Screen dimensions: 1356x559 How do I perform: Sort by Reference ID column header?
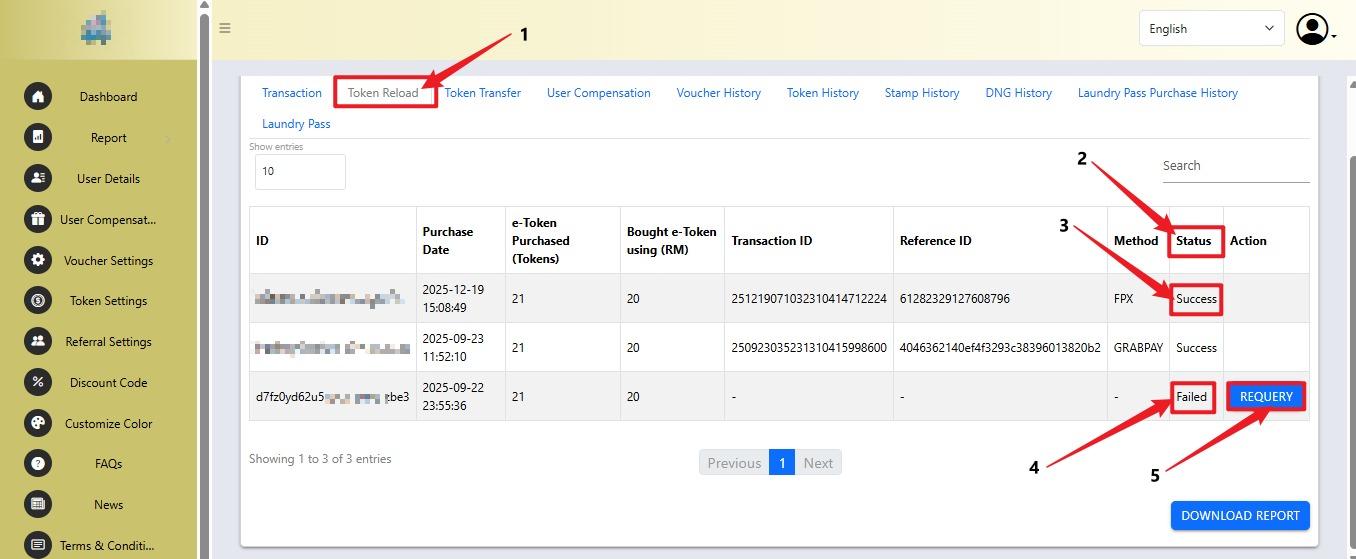point(1000,240)
